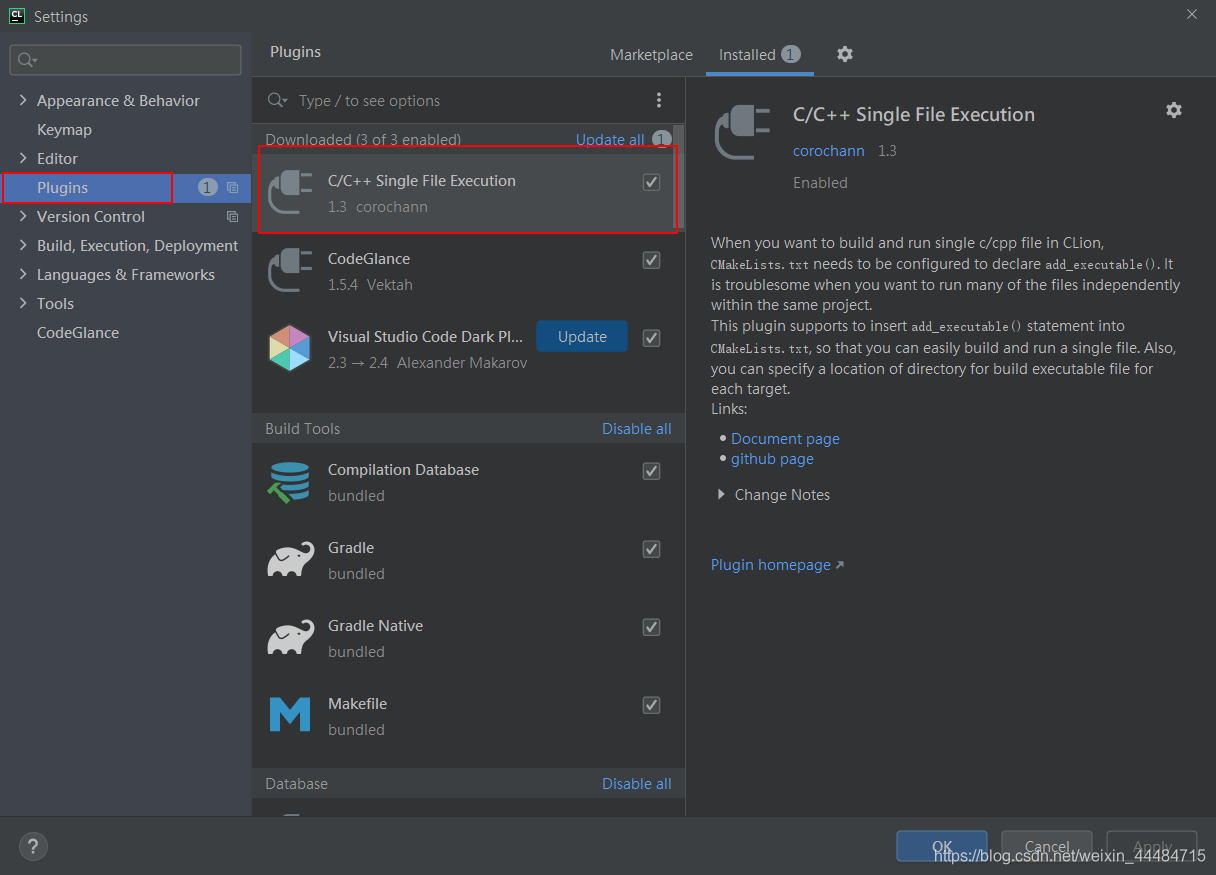Click the Update button for VS Code Dark
Screen dimensions: 1216x875
582,337
